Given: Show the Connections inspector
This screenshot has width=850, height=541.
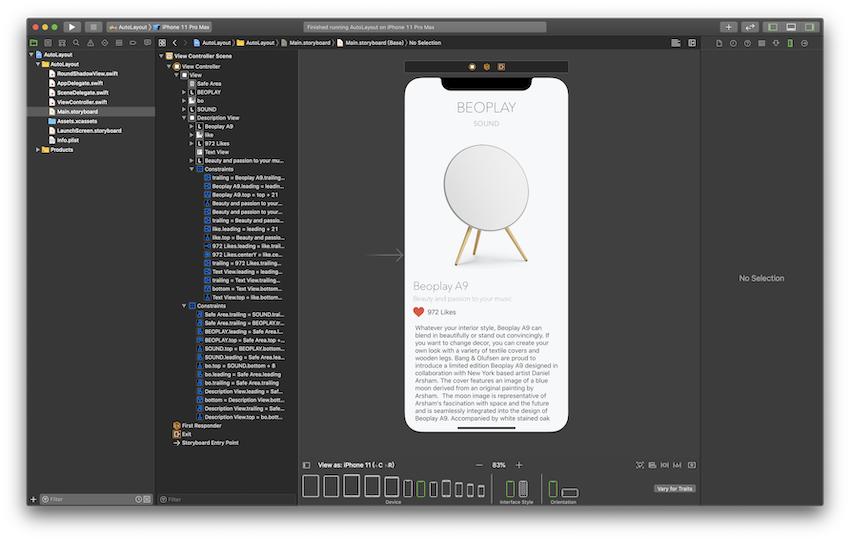Looking at the screenshot, I should point(804,43).
